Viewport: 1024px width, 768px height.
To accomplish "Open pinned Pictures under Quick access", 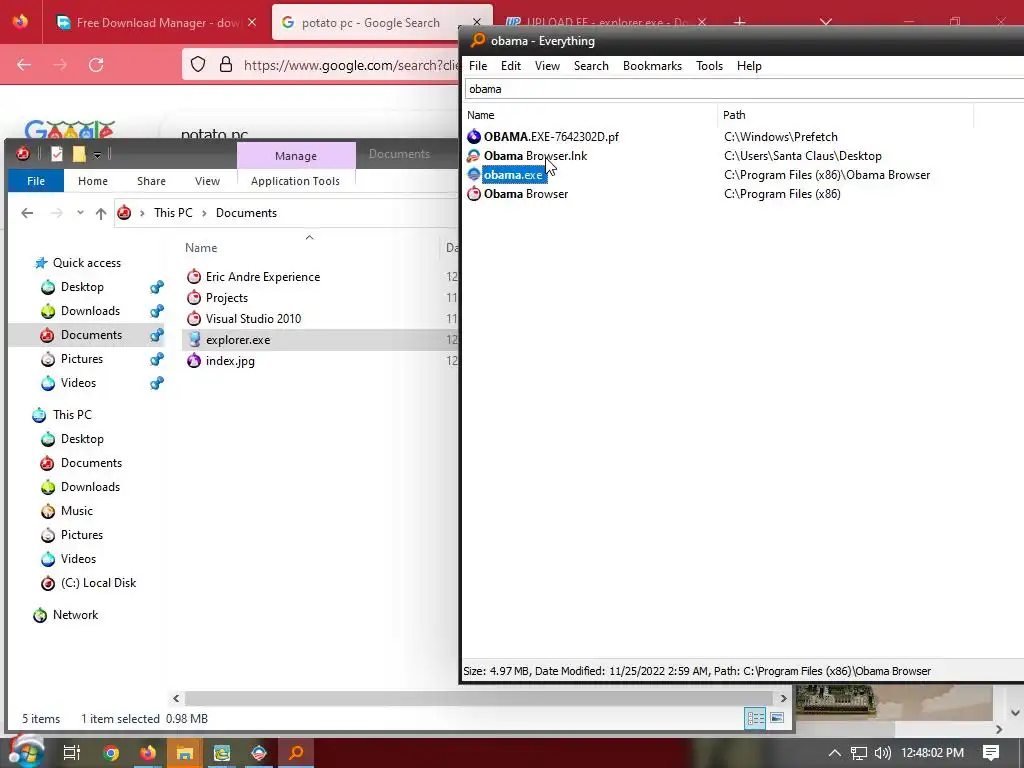I will (82, 359).
